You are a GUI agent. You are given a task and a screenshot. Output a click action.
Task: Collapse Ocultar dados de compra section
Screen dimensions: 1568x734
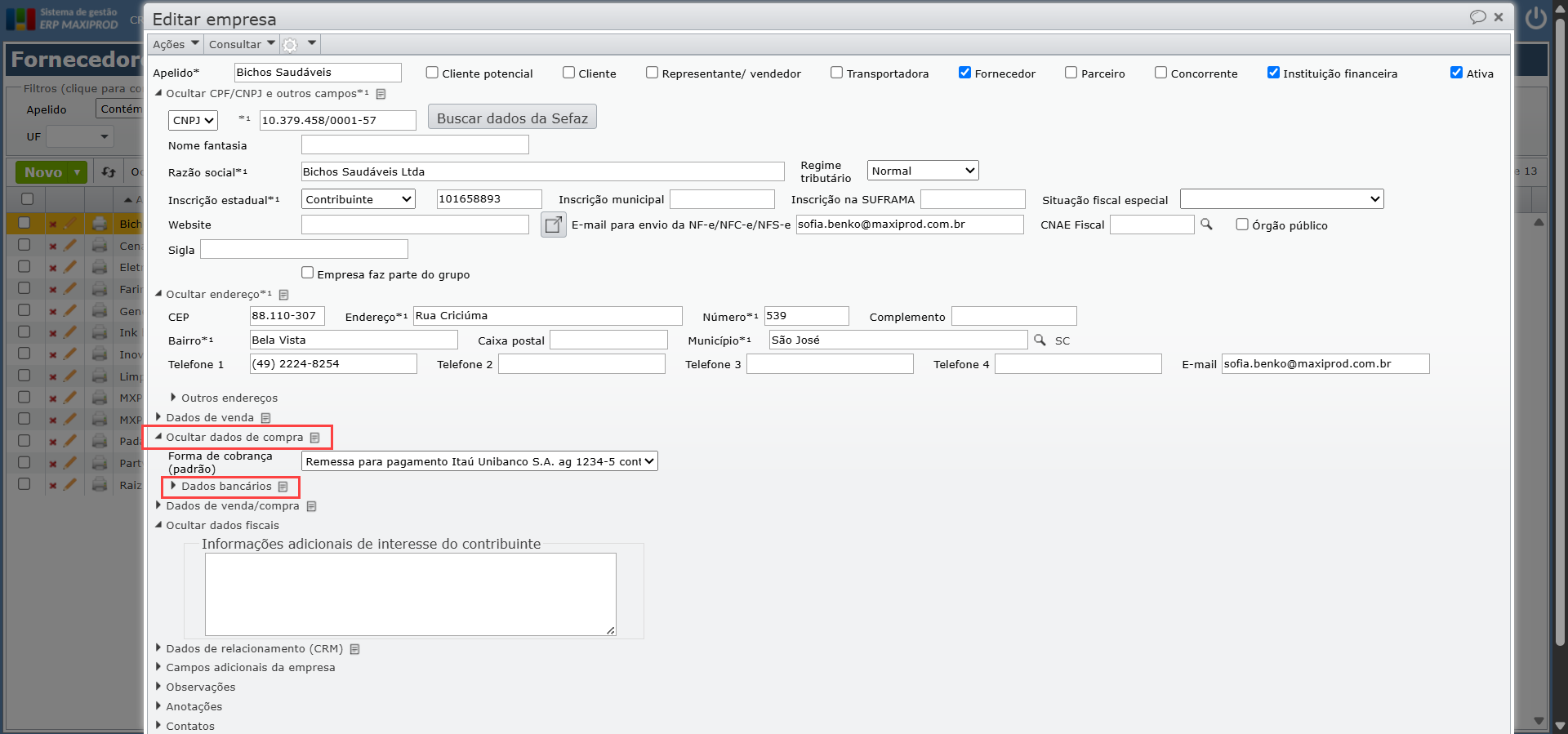click(229, 437)
